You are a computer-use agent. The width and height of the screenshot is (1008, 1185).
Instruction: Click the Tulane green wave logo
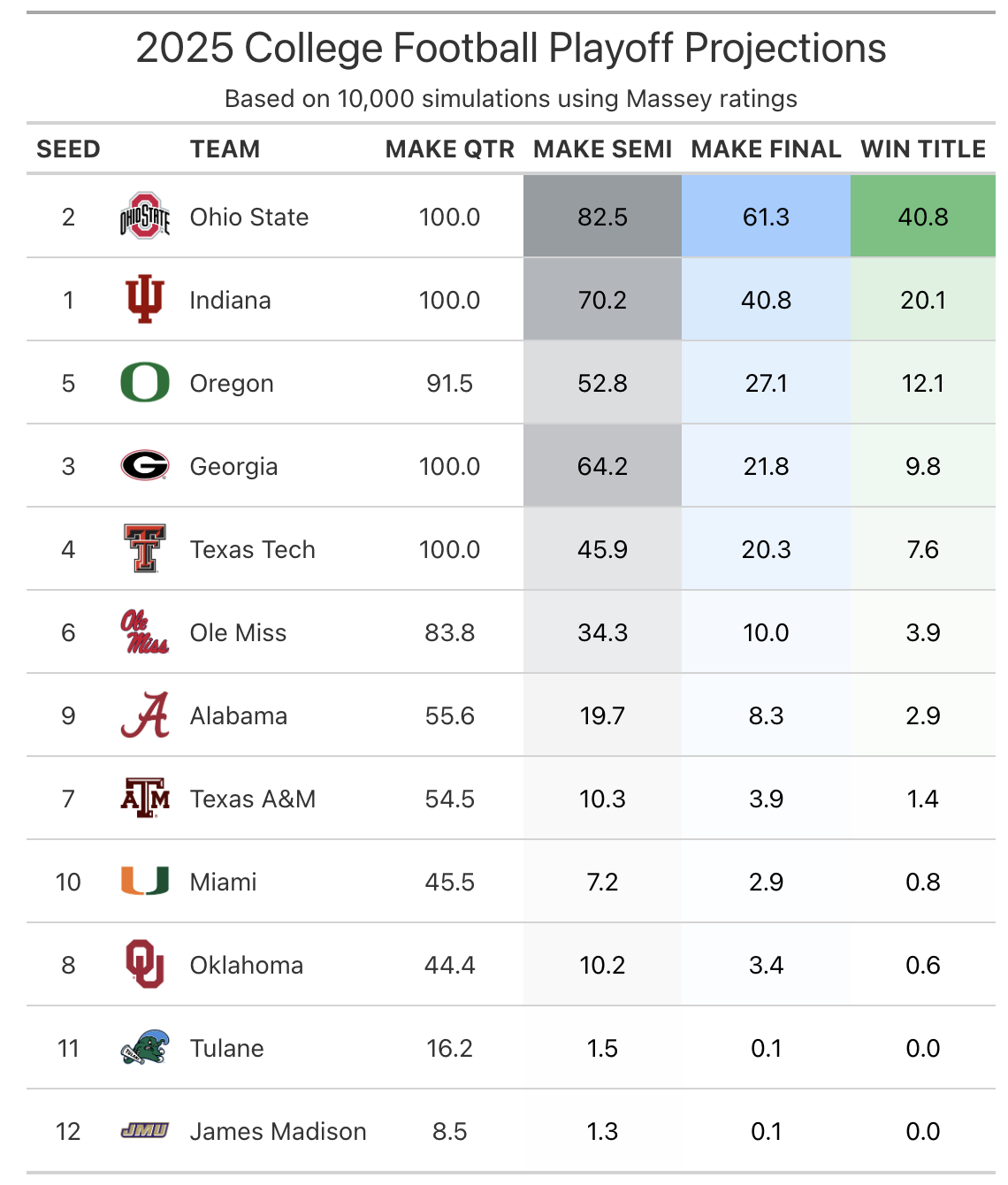click(x=144, y=1048)
